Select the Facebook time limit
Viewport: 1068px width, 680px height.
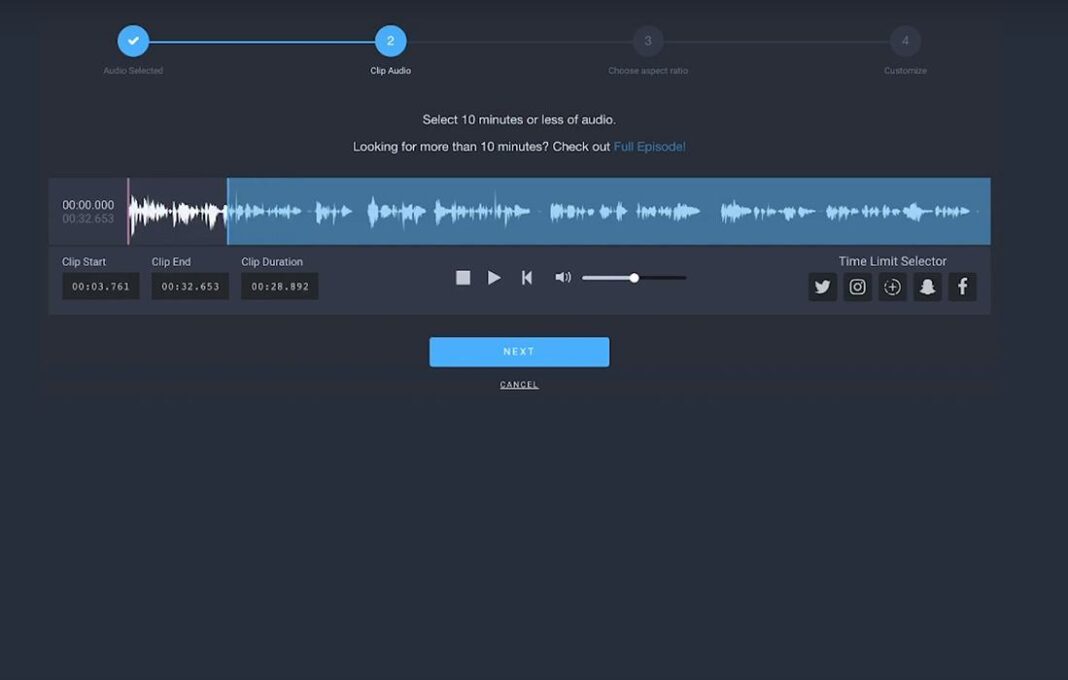coord(962,287)
